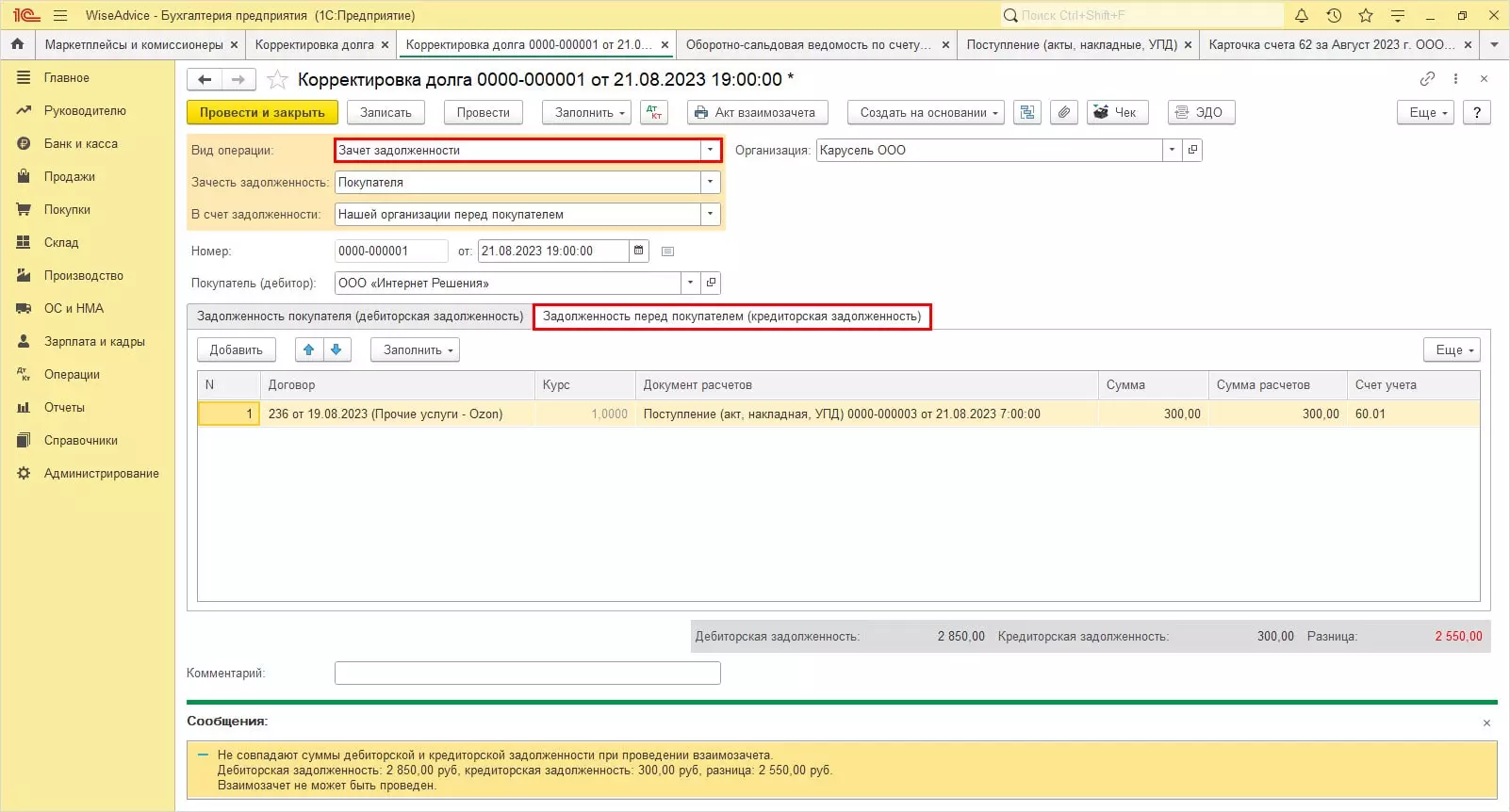Click the notifications bell icon
This screenshot has height=812, width=1510.
pyautogui.click(x=1301, y=15)
